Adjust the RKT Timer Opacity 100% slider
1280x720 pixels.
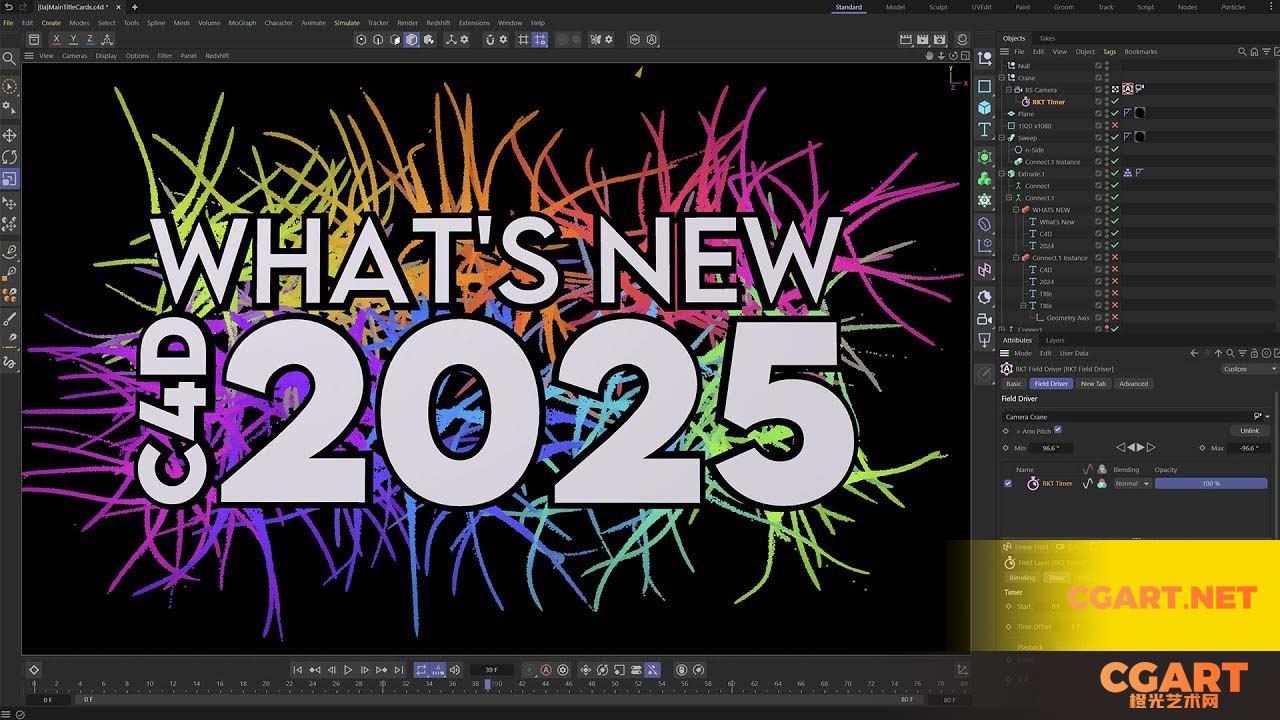point(1211,483)
